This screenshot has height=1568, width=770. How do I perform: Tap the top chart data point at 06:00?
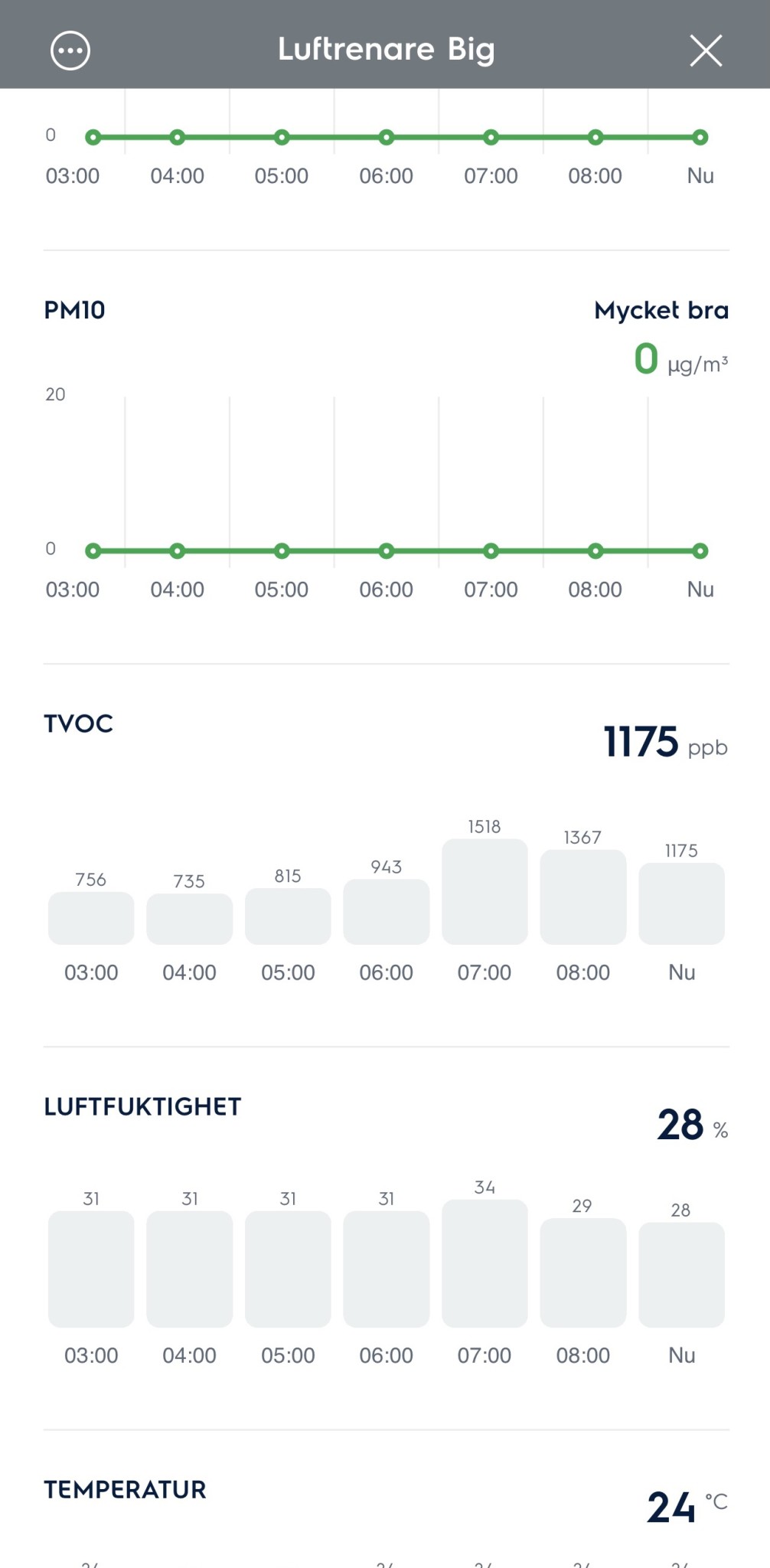click(x=387, y=138)
